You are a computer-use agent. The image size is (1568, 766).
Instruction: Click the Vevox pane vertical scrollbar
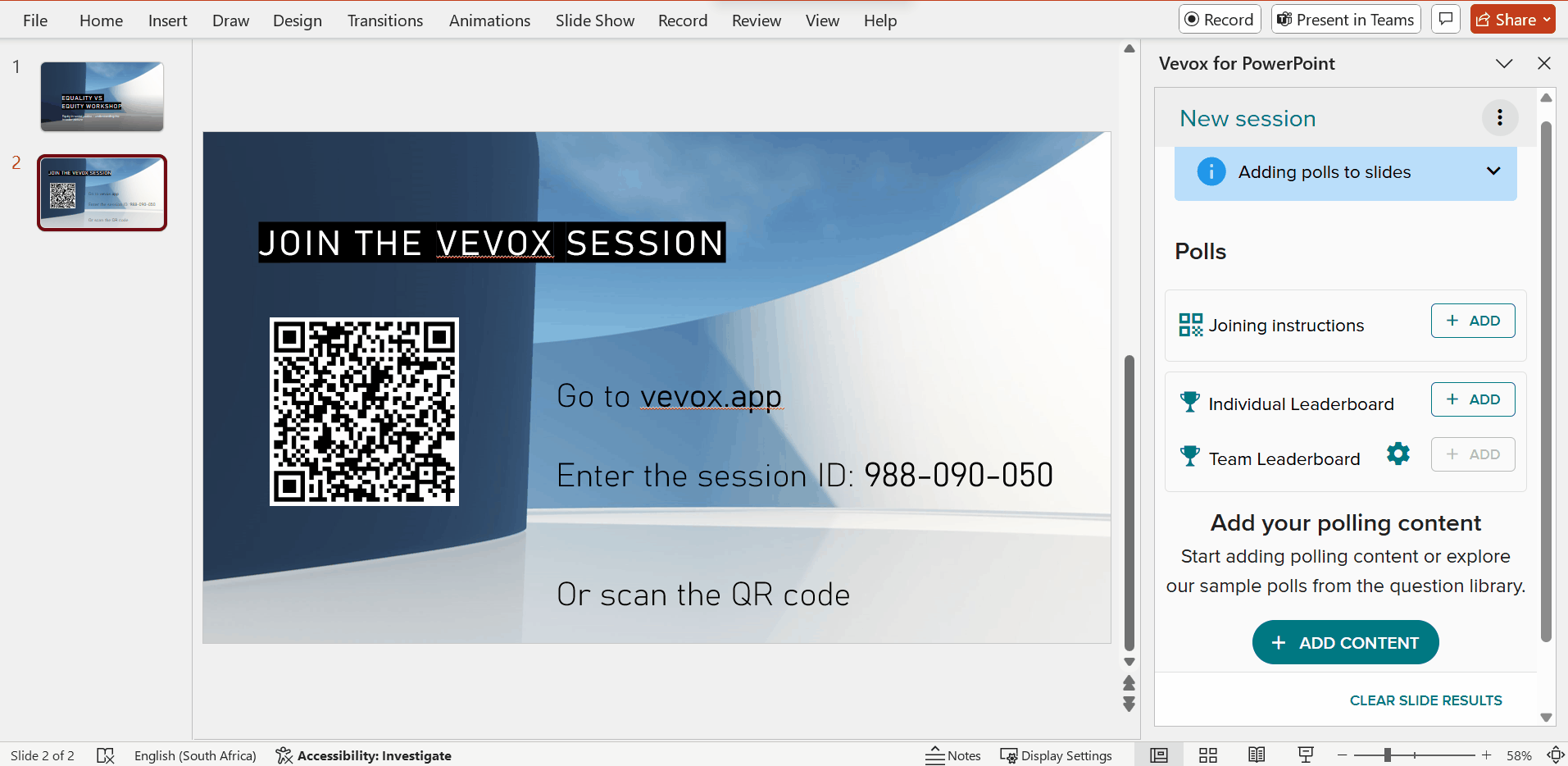[x=1546, y=381]
